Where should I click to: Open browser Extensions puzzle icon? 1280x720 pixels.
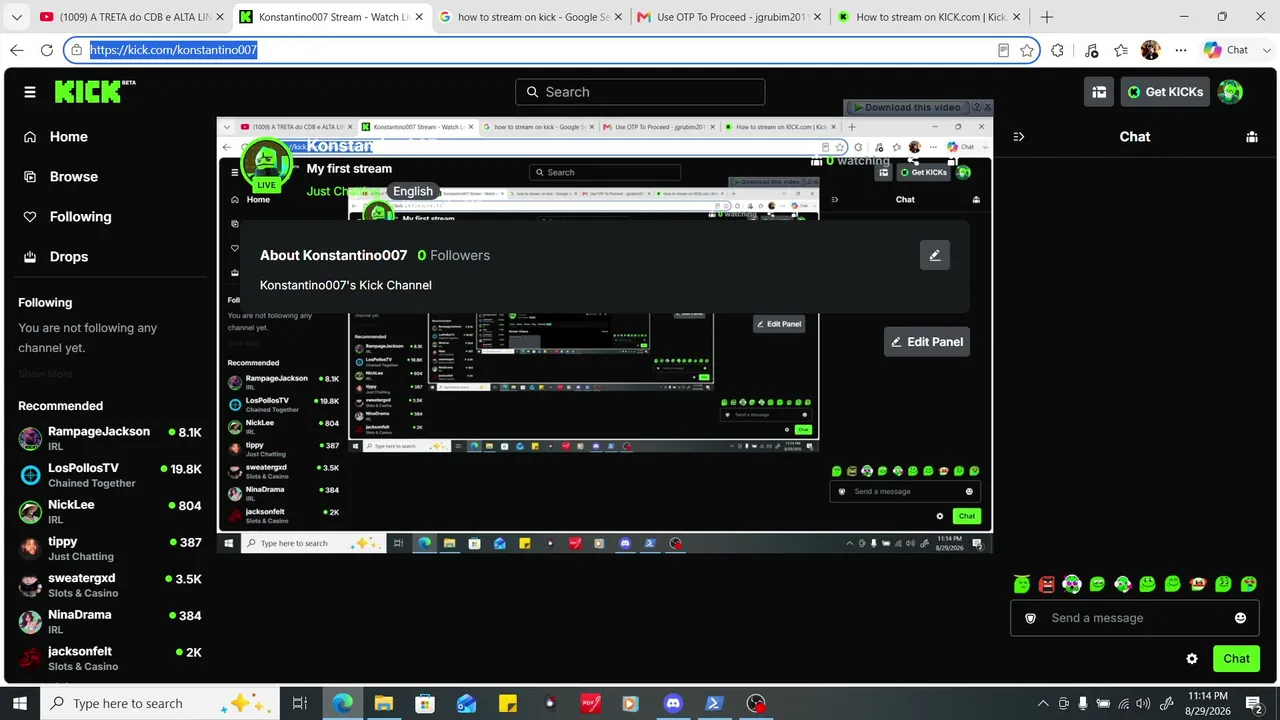[1058, 50]
